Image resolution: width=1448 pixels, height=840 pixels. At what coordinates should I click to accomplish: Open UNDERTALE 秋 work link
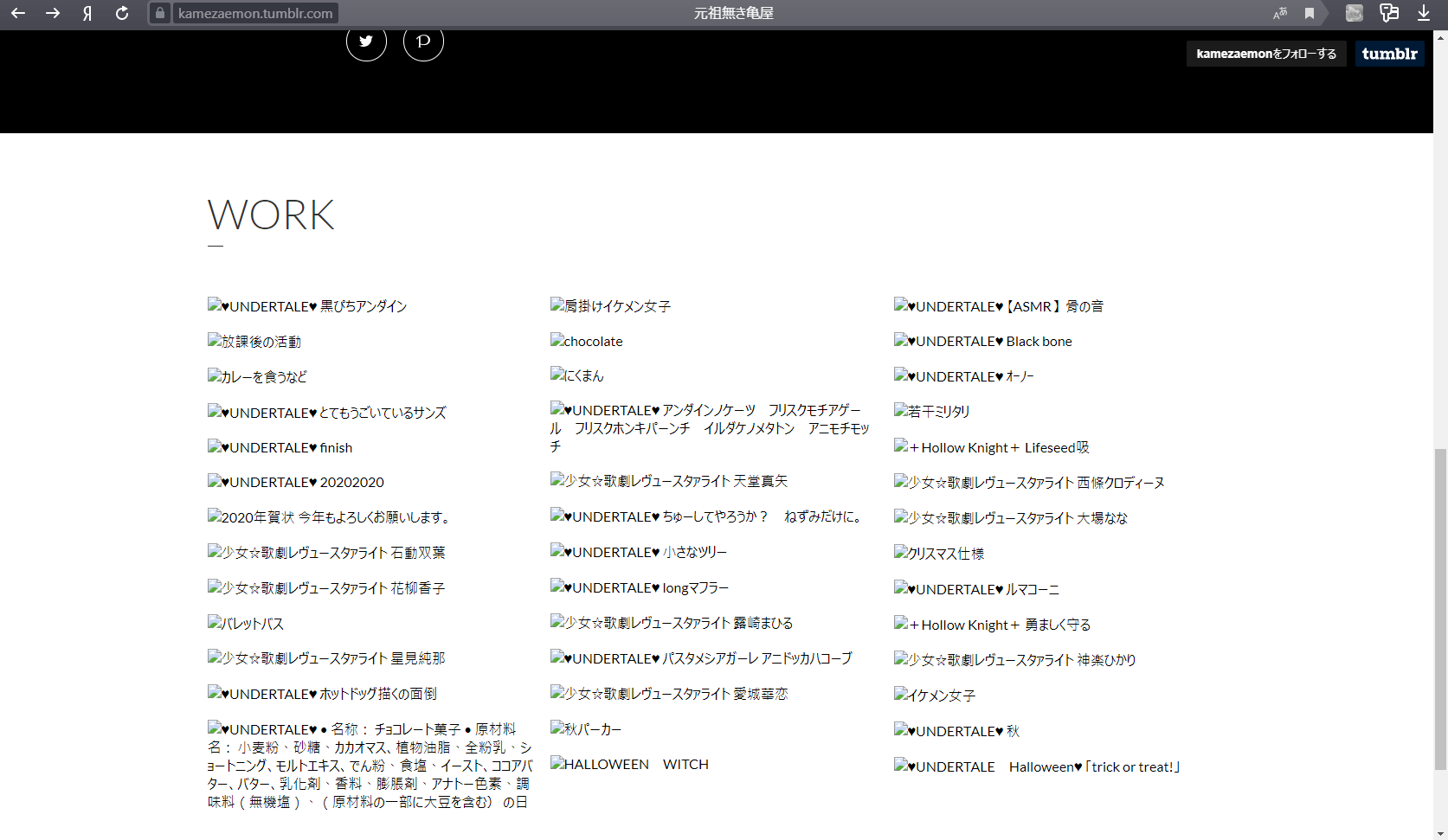point(957,731)
